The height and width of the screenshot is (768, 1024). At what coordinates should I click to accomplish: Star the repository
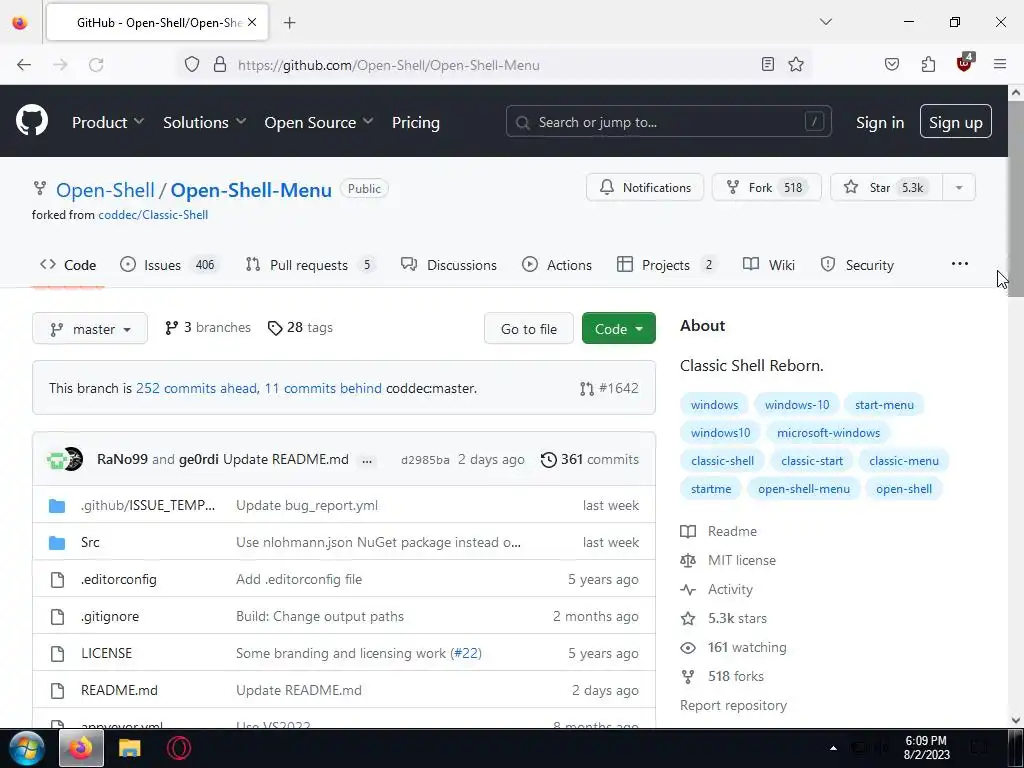(x=886, y=187)
